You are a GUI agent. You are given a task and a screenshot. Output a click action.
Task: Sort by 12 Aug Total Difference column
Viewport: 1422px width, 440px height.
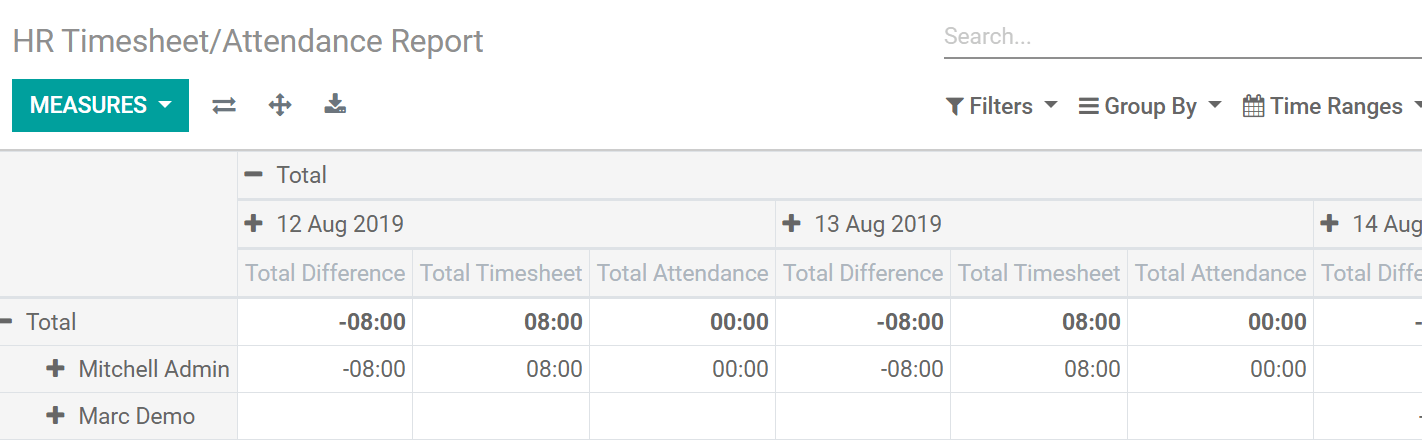(325, 273)
